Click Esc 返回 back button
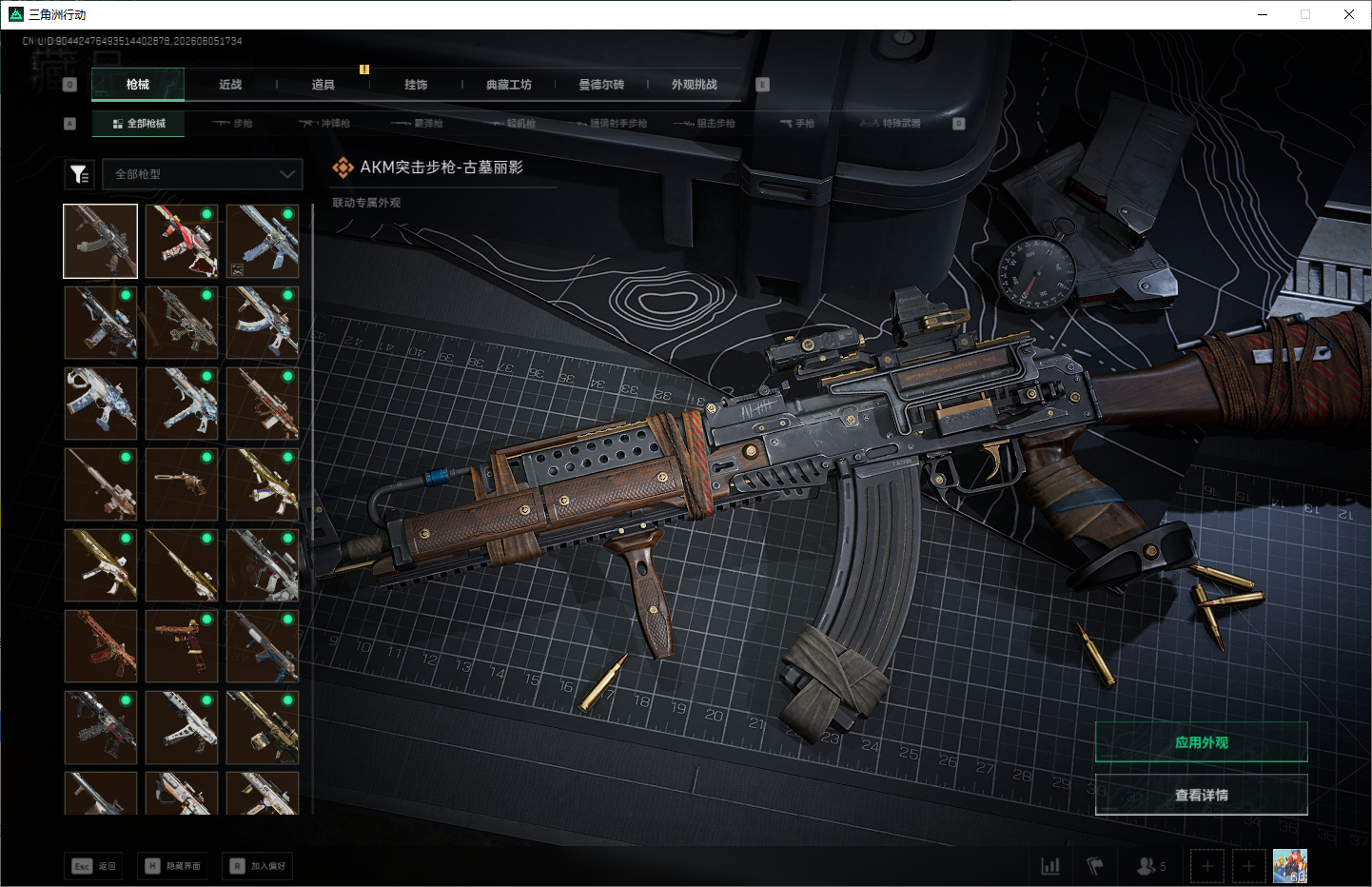 click(x=94, y=866)
